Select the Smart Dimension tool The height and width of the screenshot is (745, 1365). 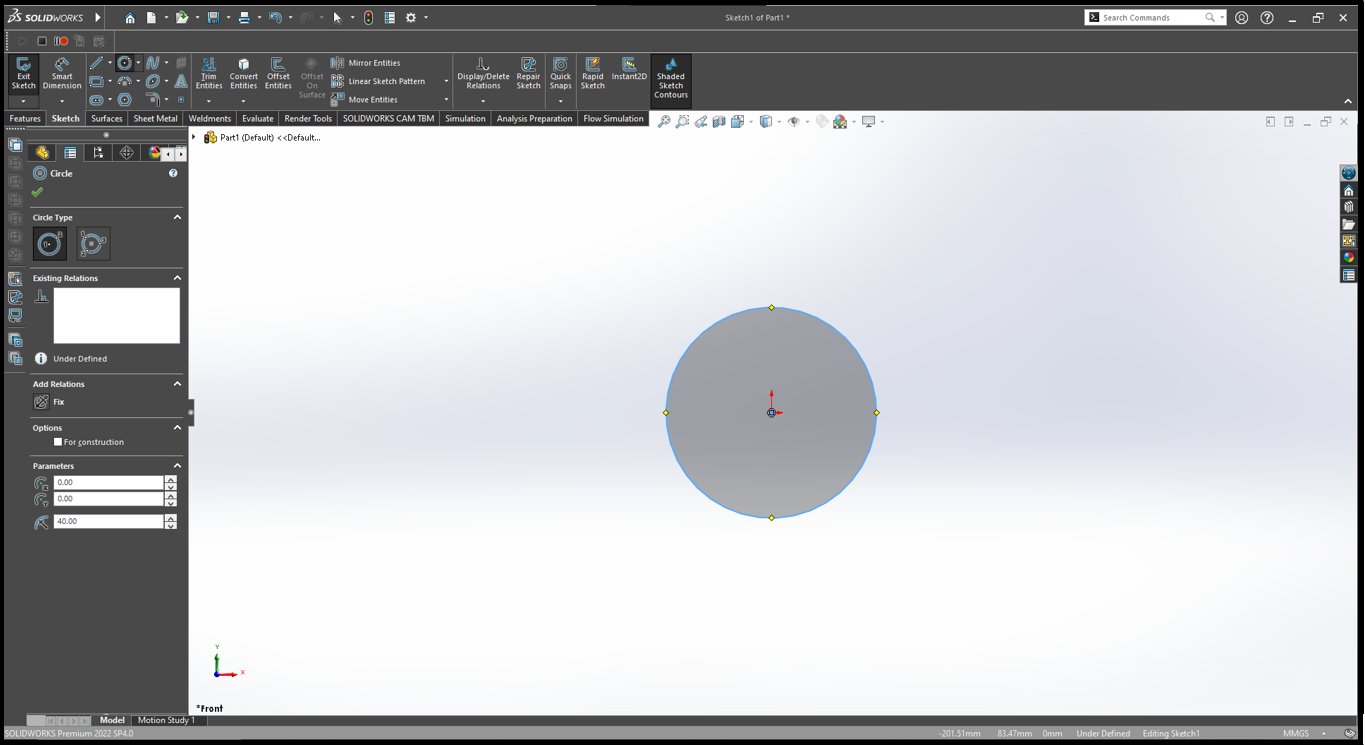click(61, 72)
